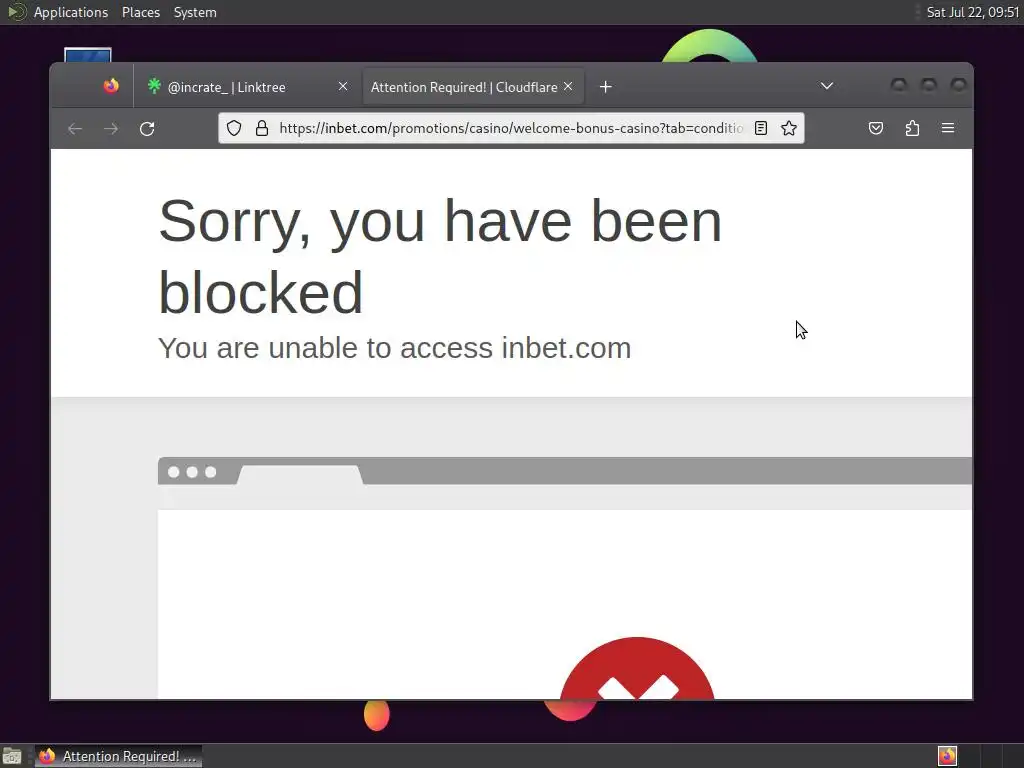Open the Places menu
The height and width of the screenshot is (768, 1024).
pos(141,12)
